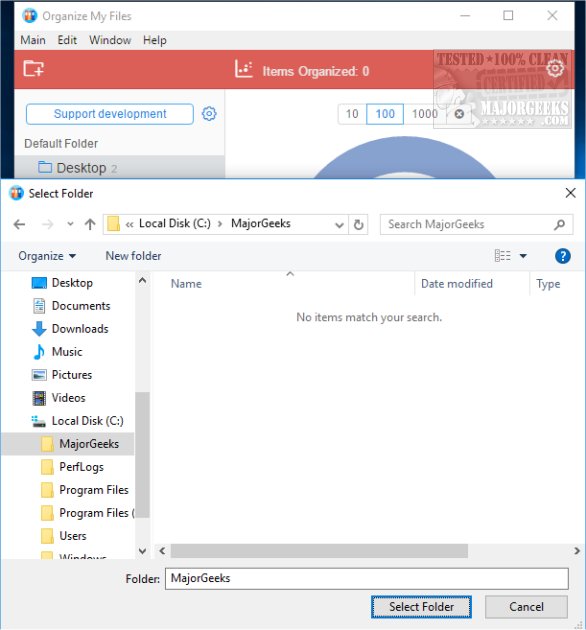This screenshot has height=630, width=586.
Task: Click Support development button
Action: pyautogui.click(x=110, y=114)
